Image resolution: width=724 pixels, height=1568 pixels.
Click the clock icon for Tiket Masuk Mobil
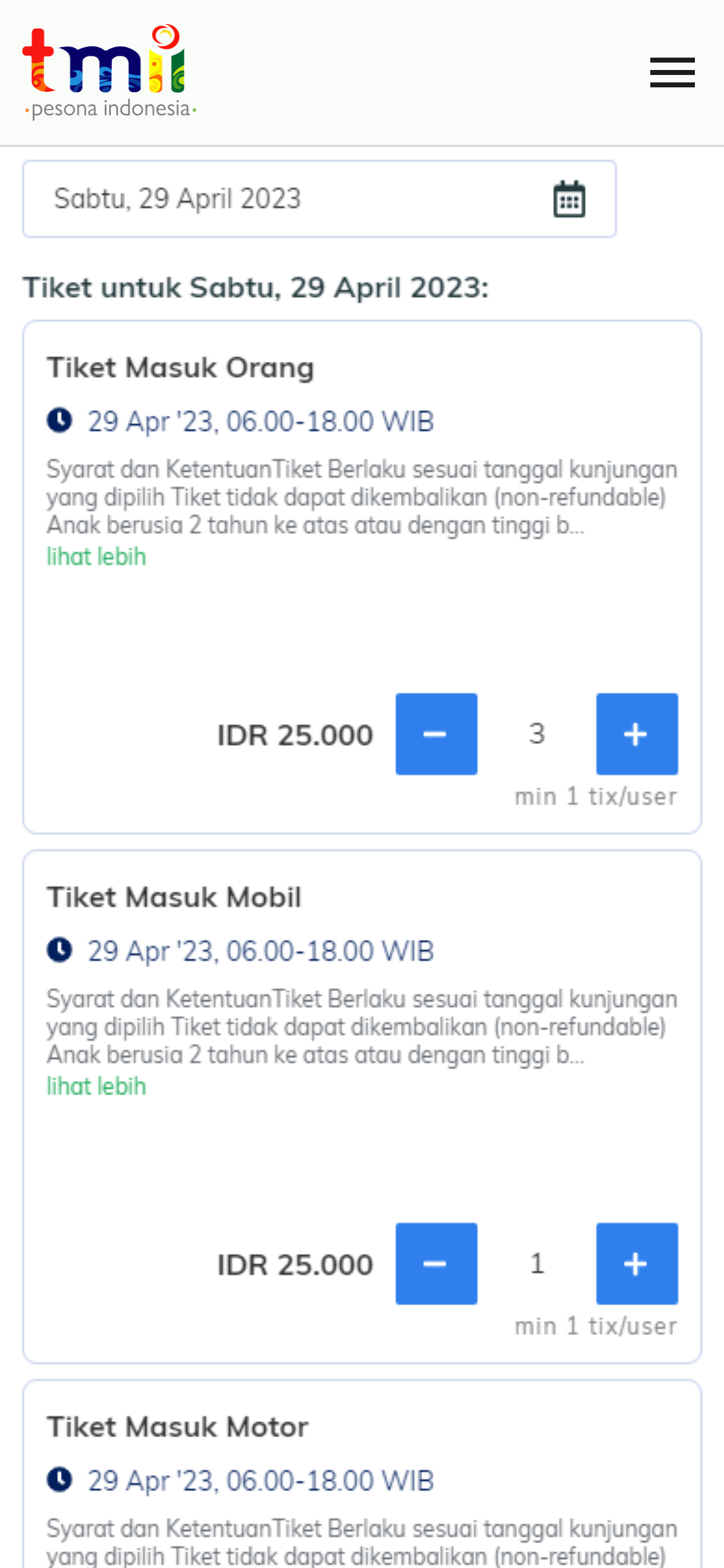(x=59, y=950)
